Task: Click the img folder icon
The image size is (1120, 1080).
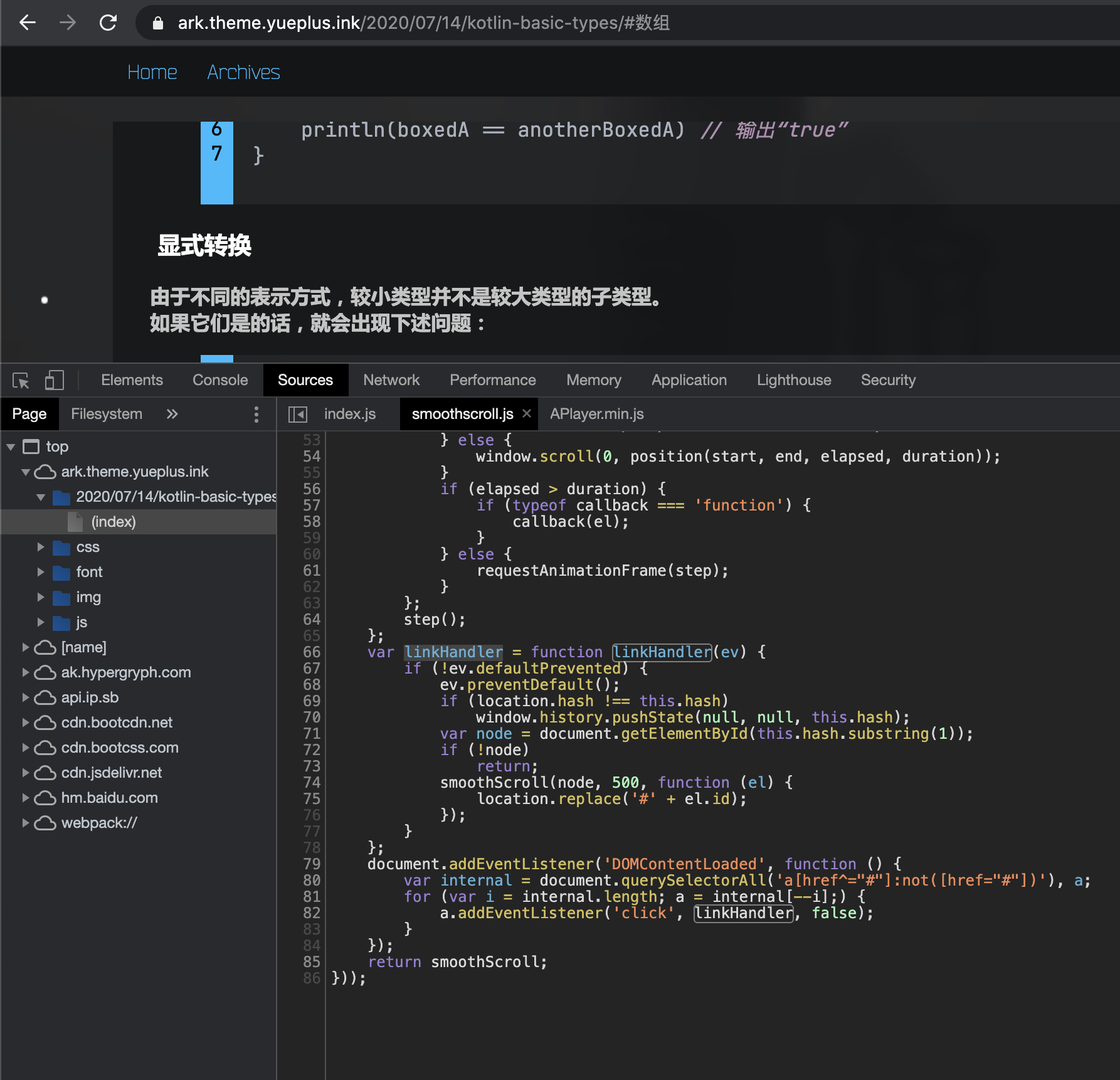Action: tap(61, 598)
